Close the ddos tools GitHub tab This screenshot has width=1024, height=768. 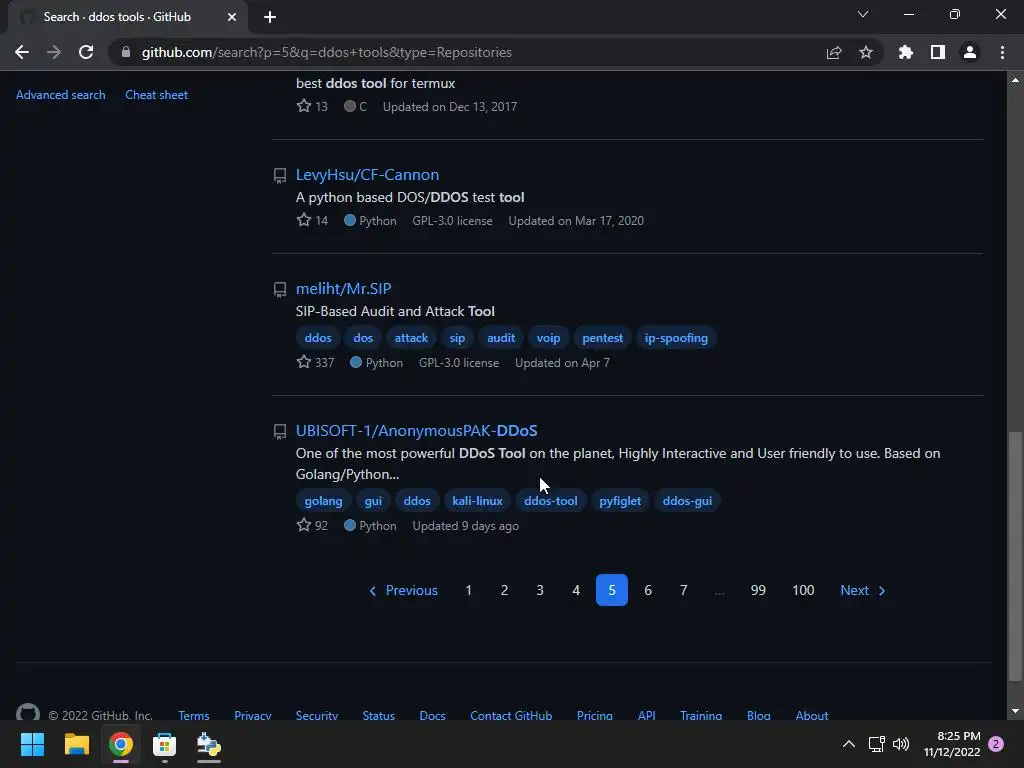(232, 17)
